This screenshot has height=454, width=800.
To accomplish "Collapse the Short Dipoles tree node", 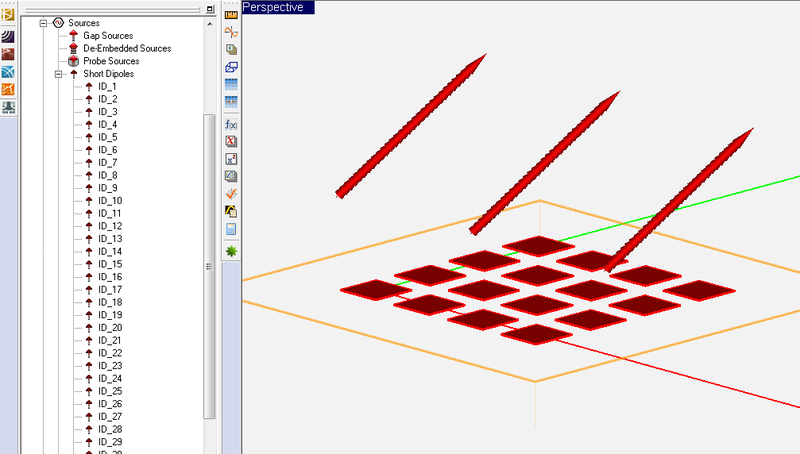I will tap(58, 74).
